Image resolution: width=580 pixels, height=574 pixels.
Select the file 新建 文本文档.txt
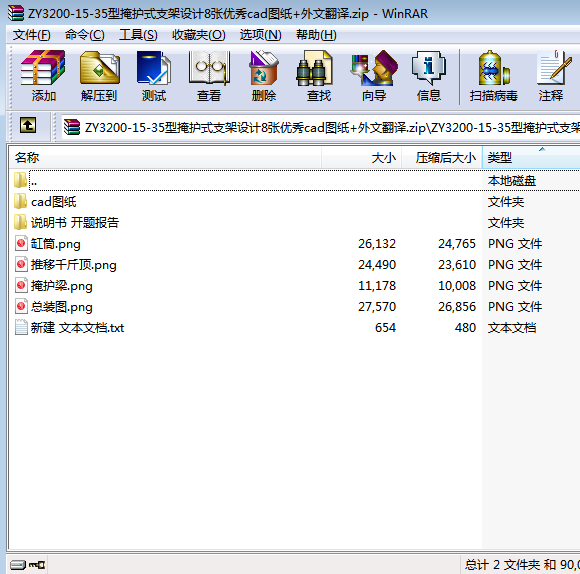(x=77, y=328)
